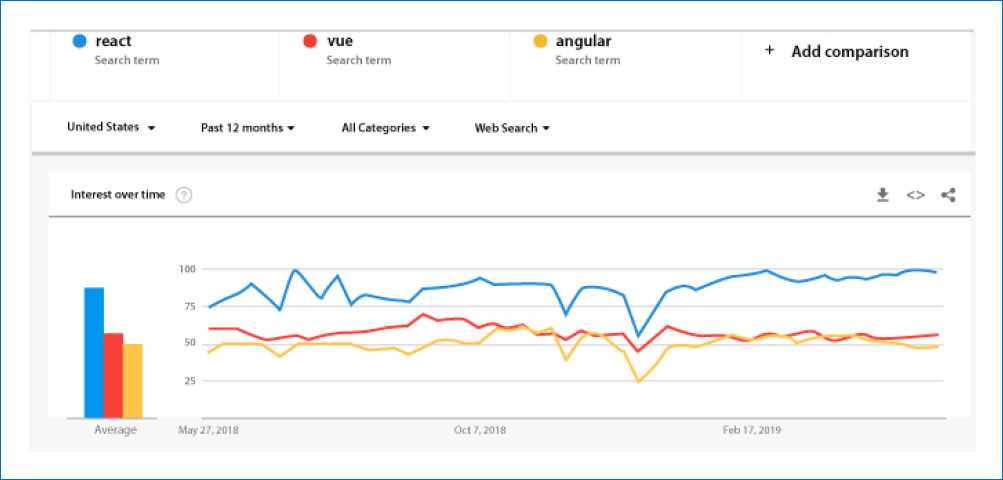The image size is (1003, 480).
Task: Expand the Web Search type dropdown
Action: pos(512,128)
